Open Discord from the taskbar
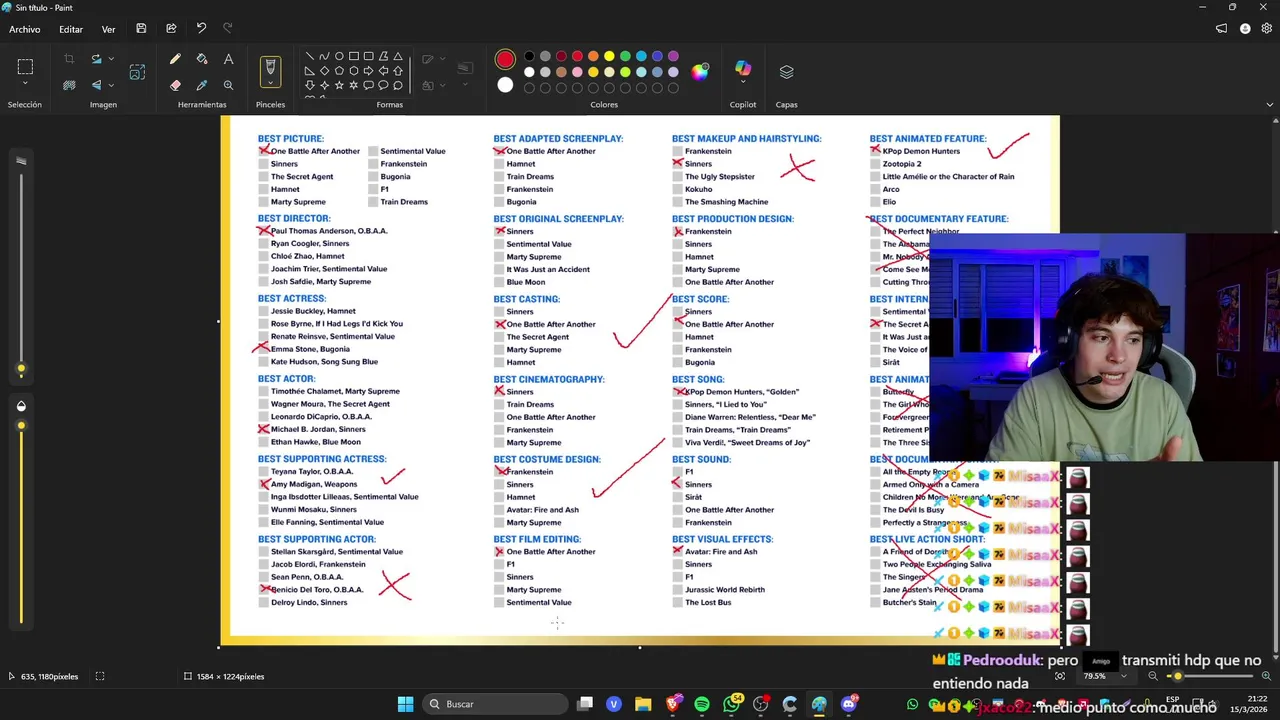 coord(849,704)
